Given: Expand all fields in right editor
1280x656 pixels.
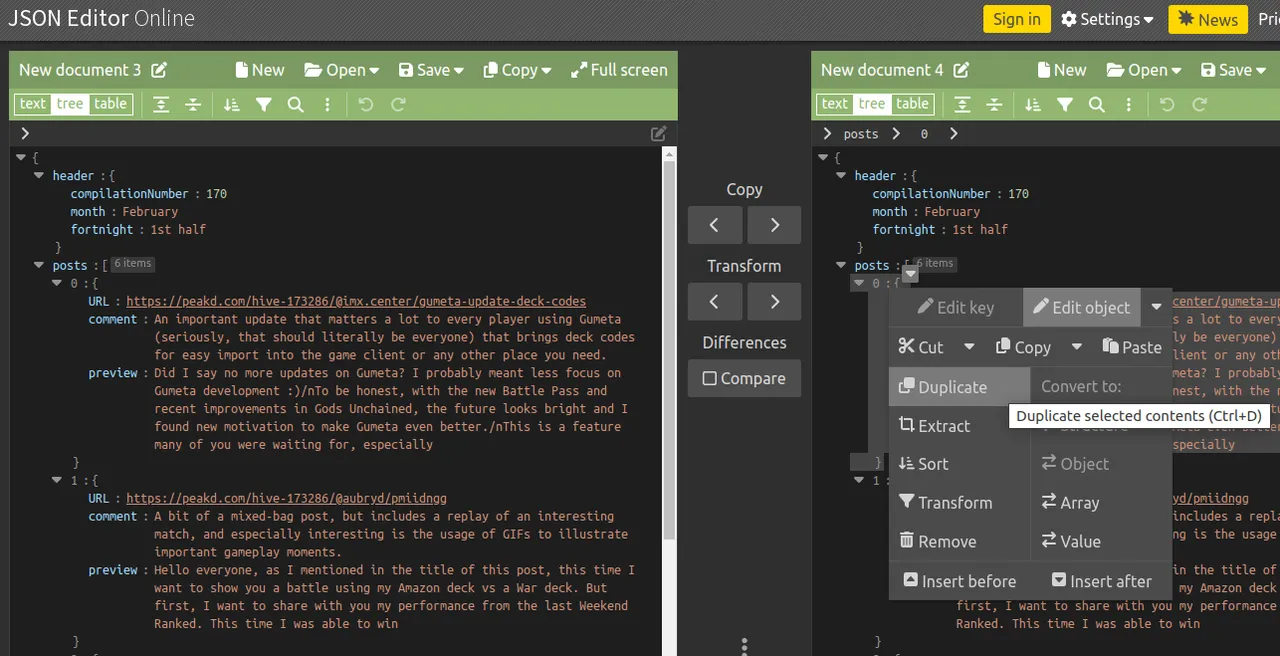Looking at the screenshot, I should pos(963,104).
